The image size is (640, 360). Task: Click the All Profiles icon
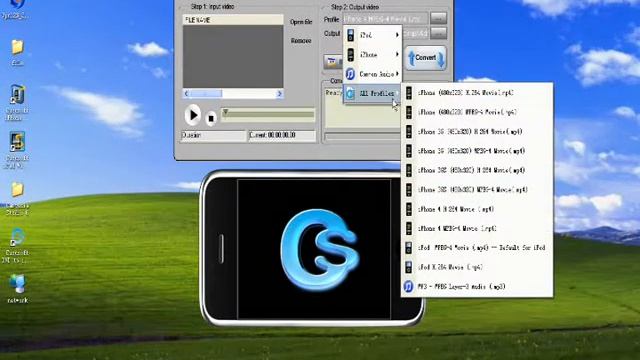350,93
